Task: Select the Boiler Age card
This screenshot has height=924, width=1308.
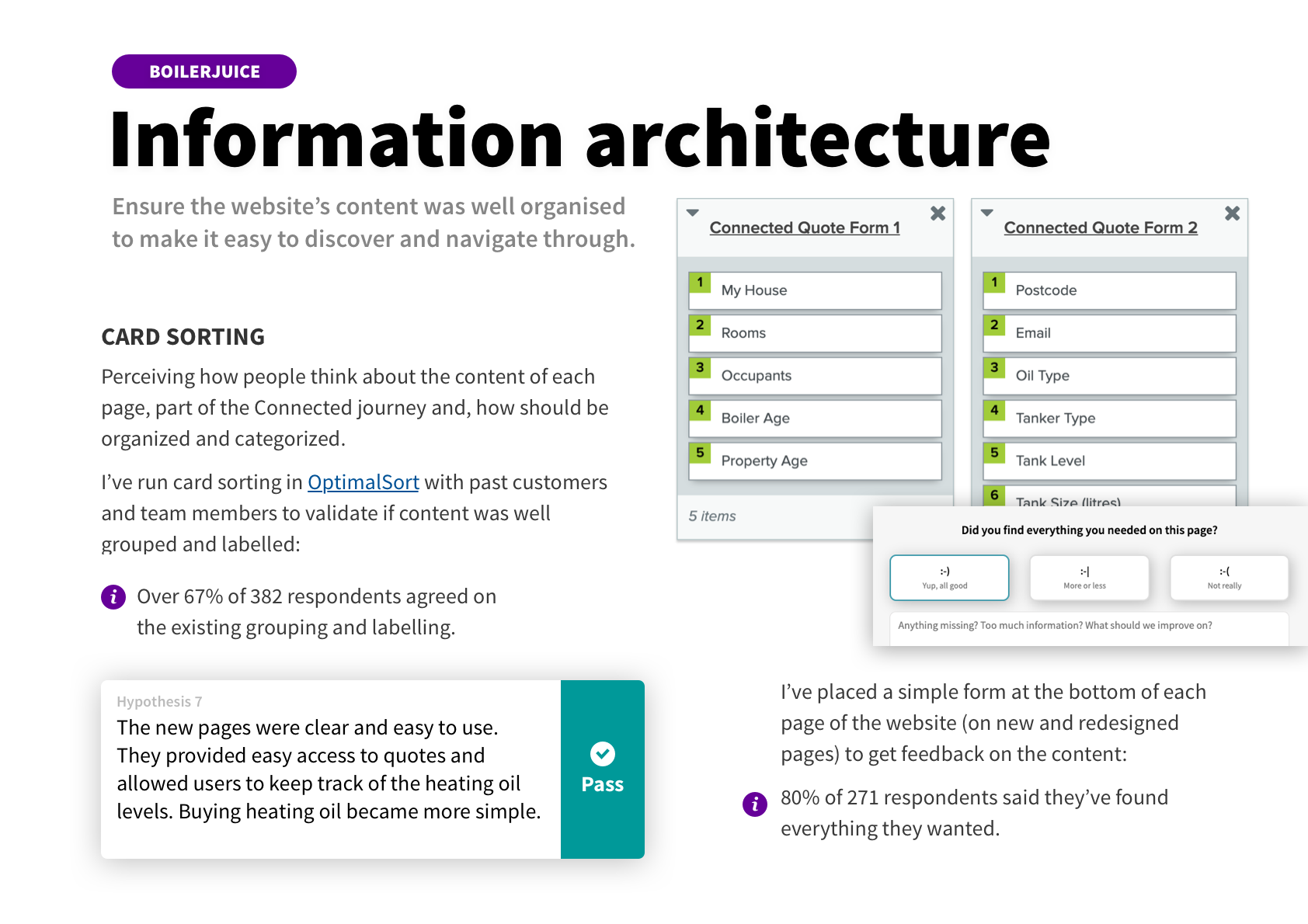Action: point(816,419)
